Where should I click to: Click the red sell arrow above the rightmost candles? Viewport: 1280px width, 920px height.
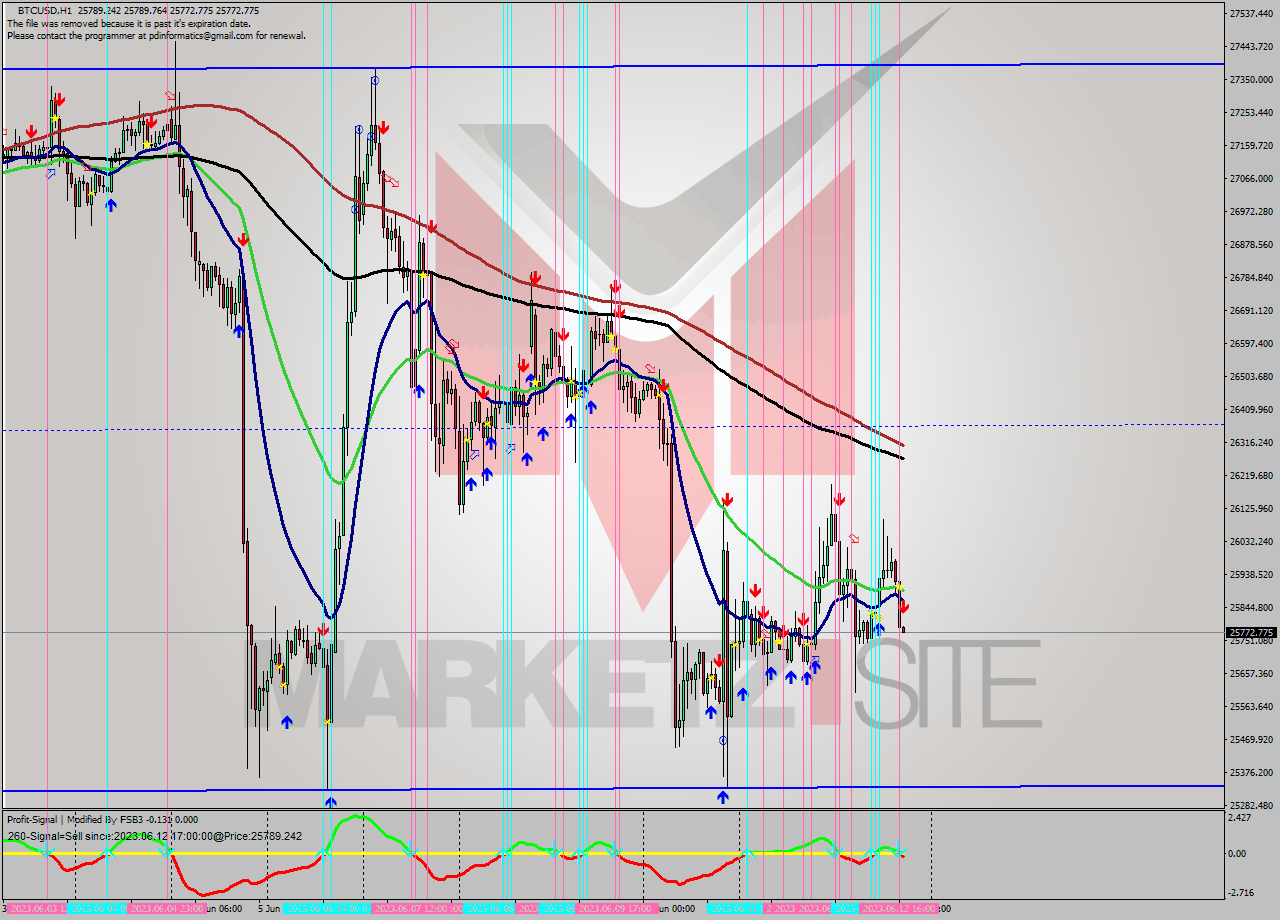tap(901, 605)
